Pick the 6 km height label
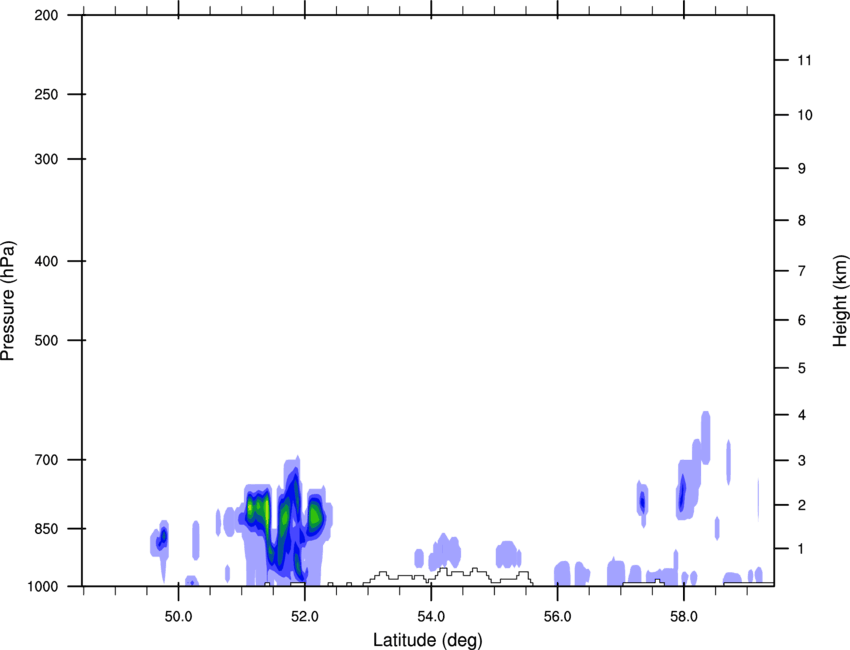The width and height of the screenshot is (850, 650). (802, 320)
